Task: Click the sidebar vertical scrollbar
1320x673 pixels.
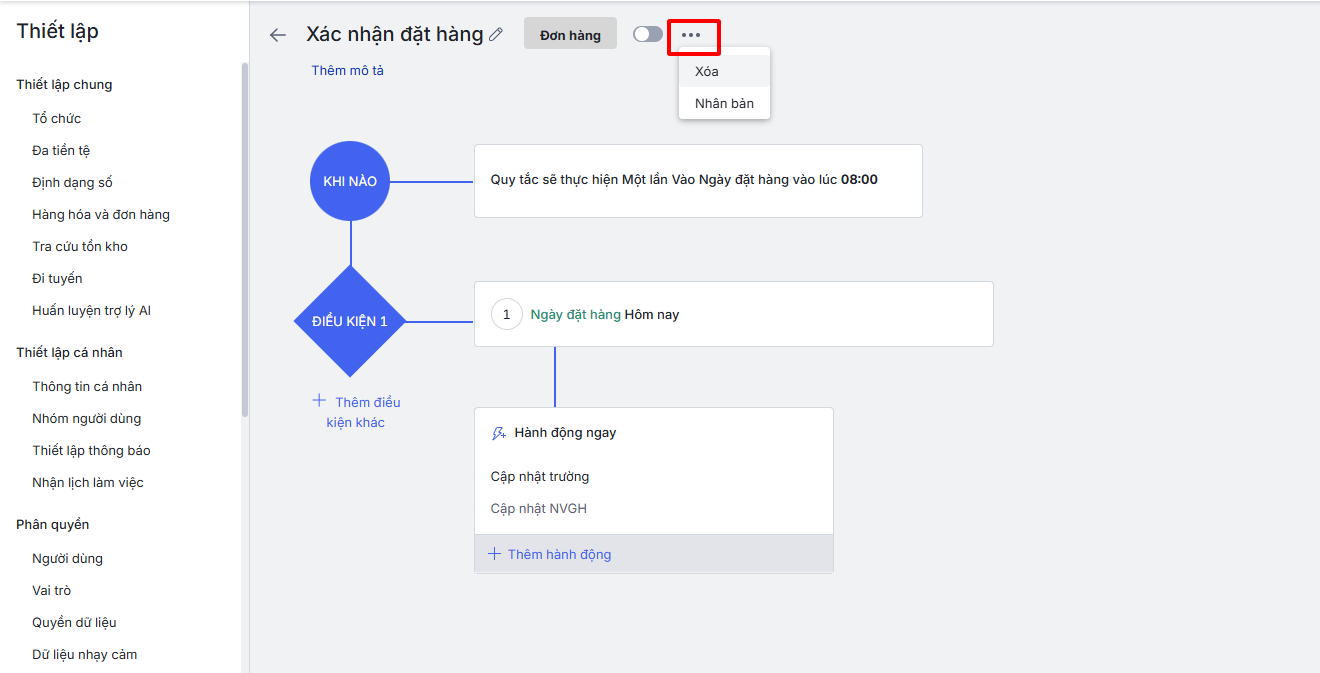Action: pos(245,240)
